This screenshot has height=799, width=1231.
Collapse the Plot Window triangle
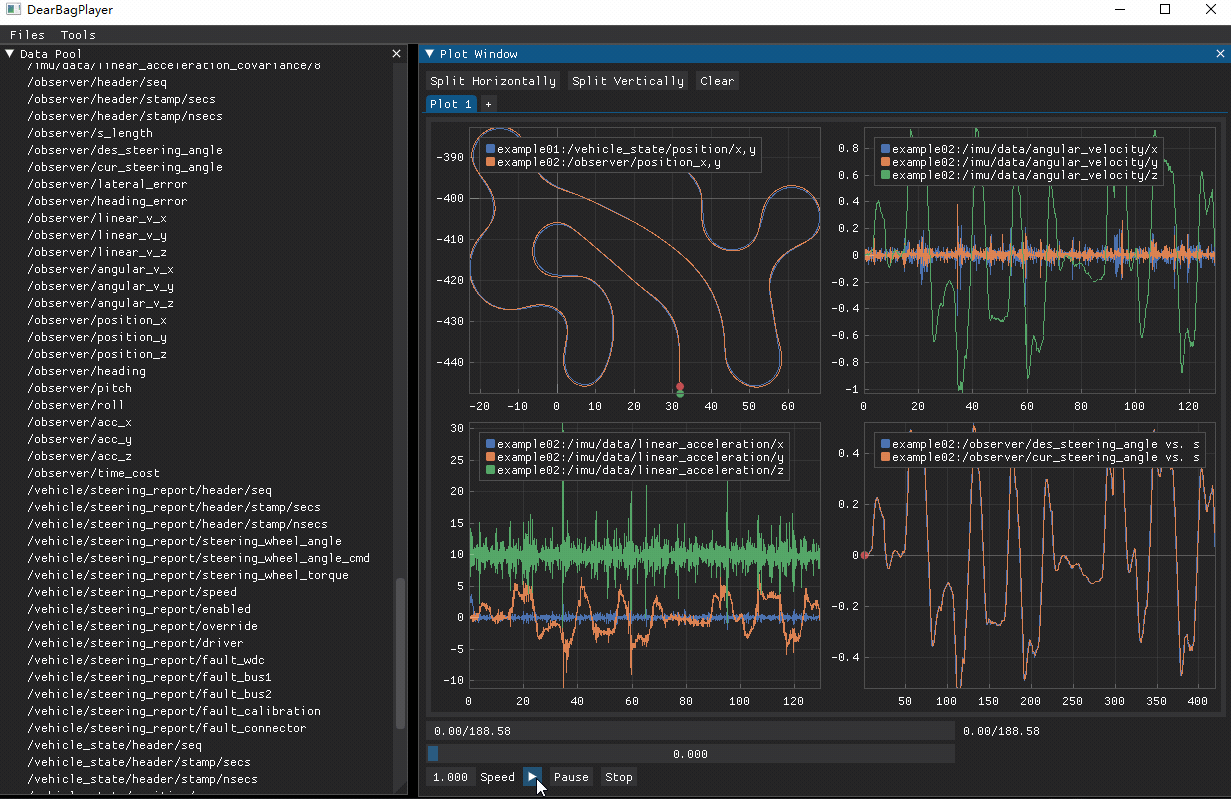point(430,54)
